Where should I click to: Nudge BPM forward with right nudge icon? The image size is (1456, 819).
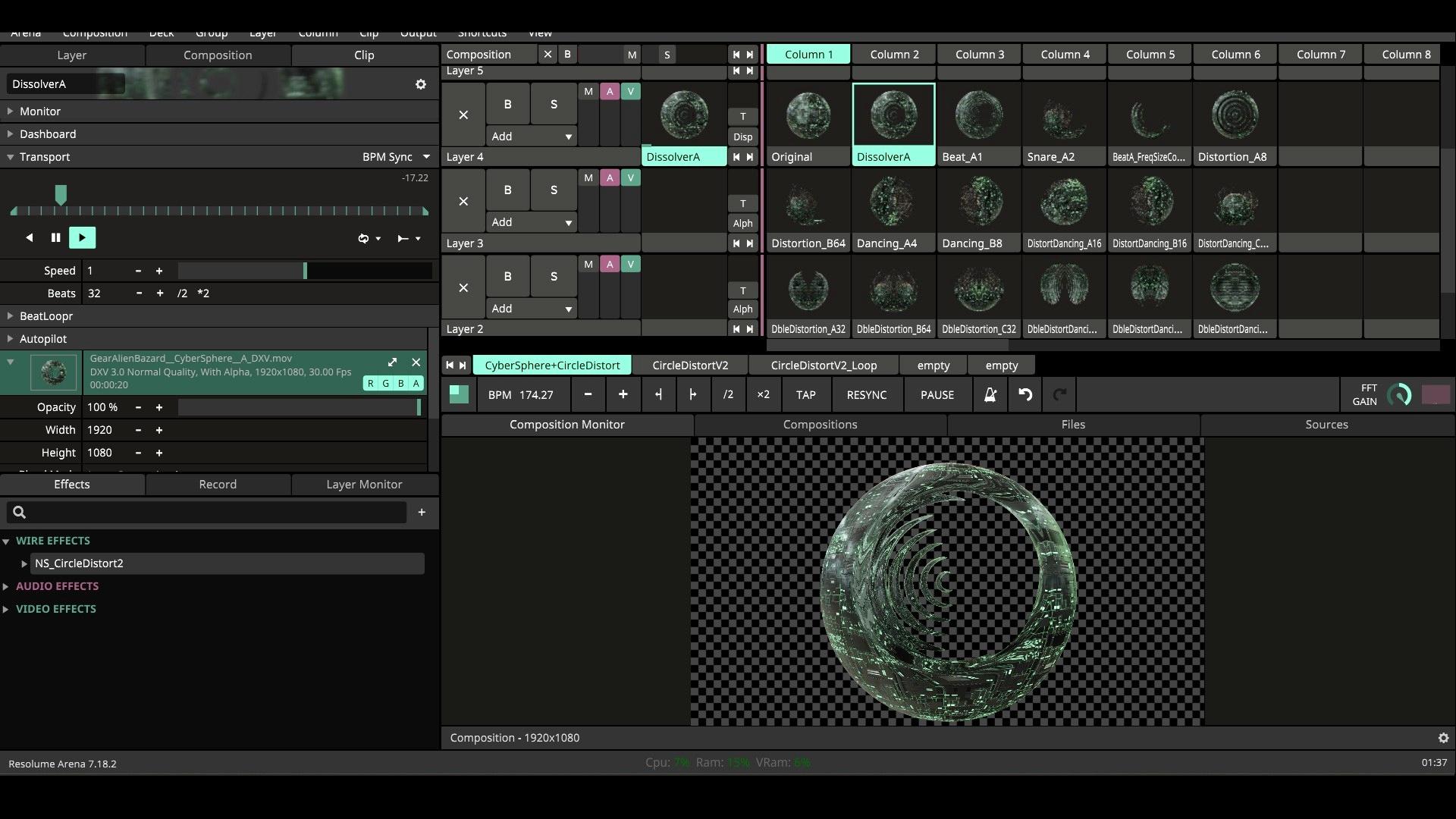coord(692,394)
